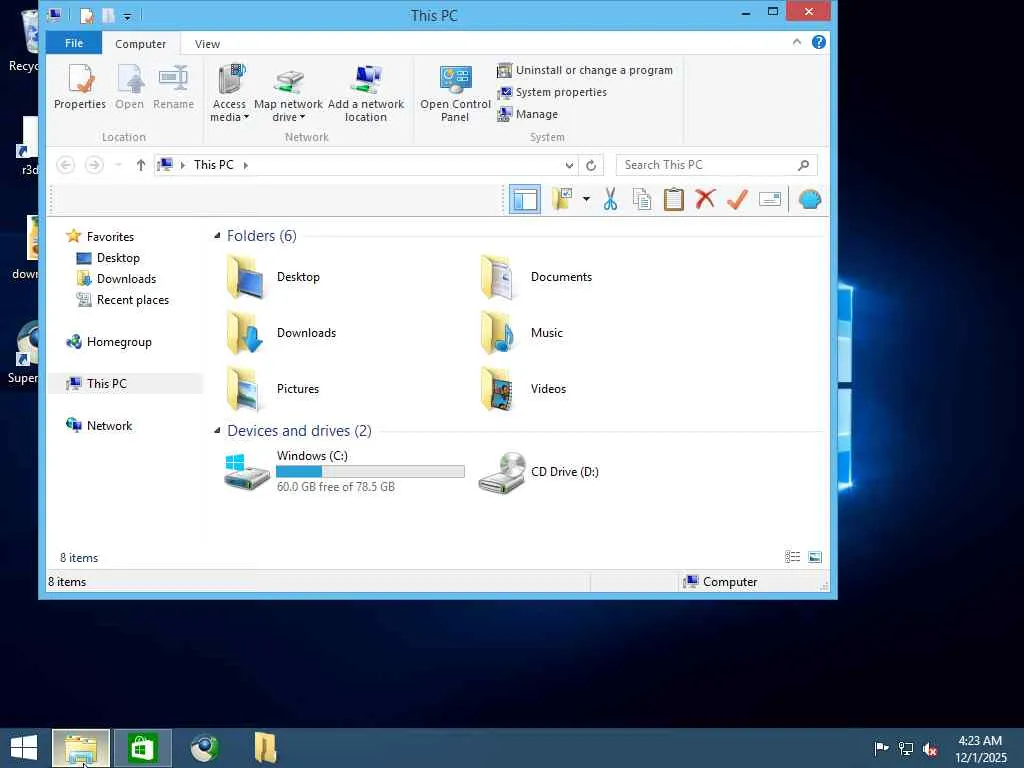
Task: Click the chevron after This PC in the address bar
Action: (x=246, y=165)
